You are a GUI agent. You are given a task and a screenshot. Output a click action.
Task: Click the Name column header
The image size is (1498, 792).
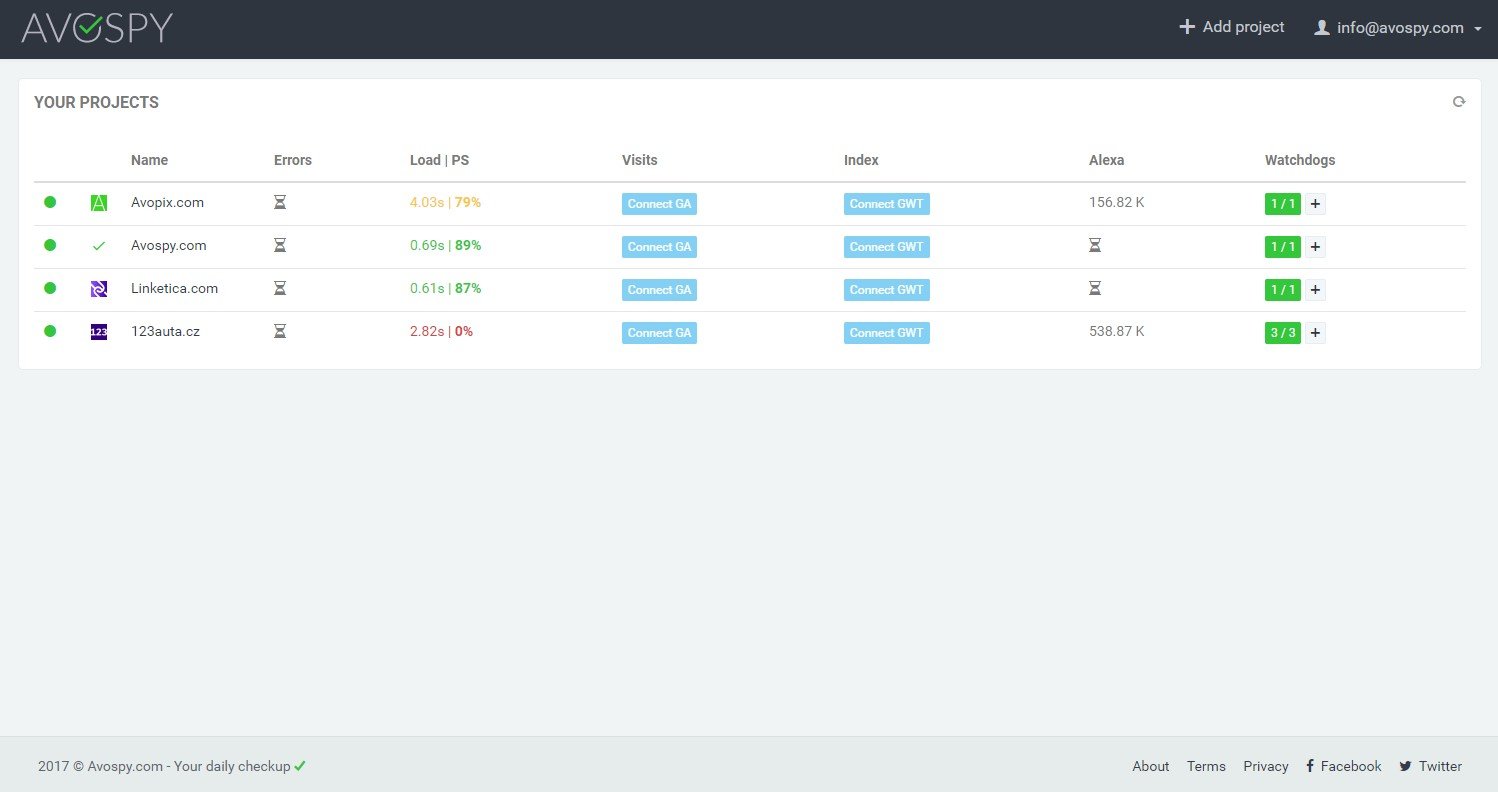coord(149,160)
